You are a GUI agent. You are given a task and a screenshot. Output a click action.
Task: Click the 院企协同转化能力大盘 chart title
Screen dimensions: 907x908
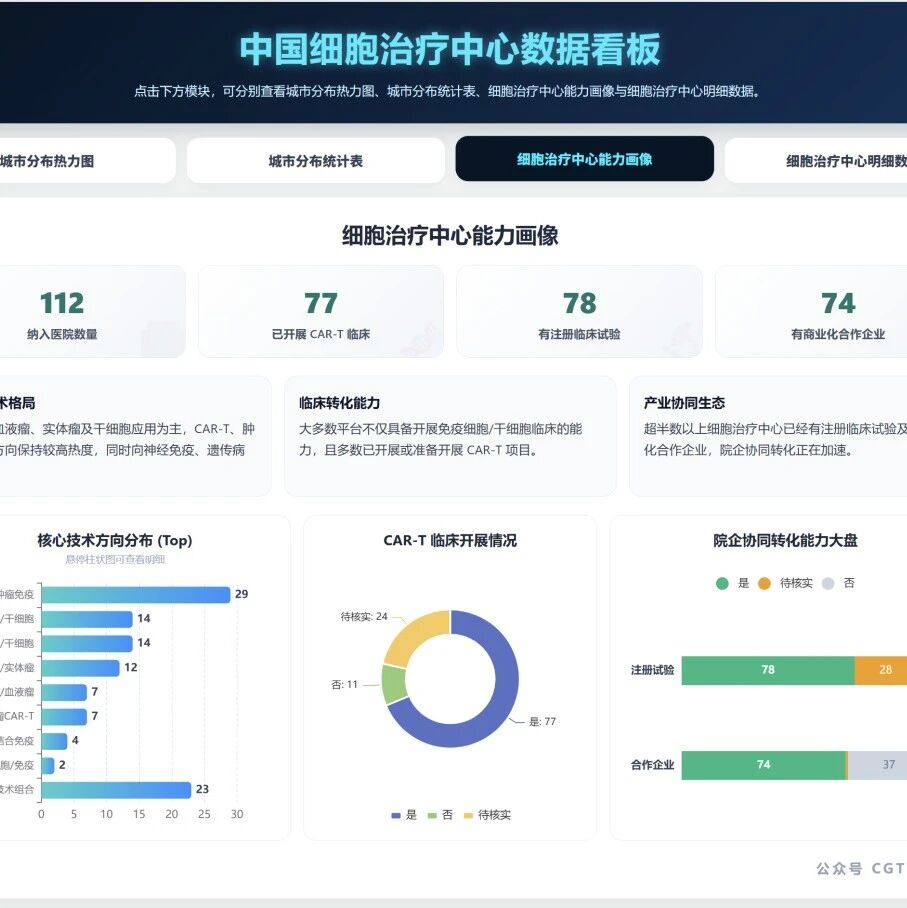[x=785, y=540]
